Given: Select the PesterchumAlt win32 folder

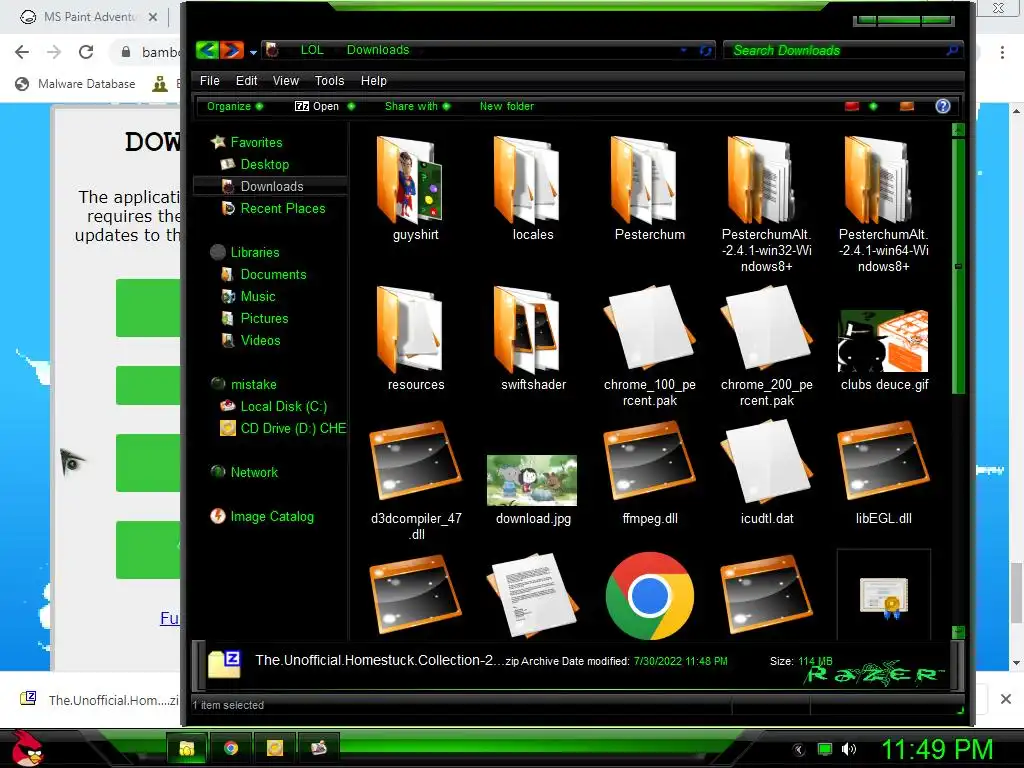Looking at the screenshot, I should pyautogui.click(x=765, y=204).
